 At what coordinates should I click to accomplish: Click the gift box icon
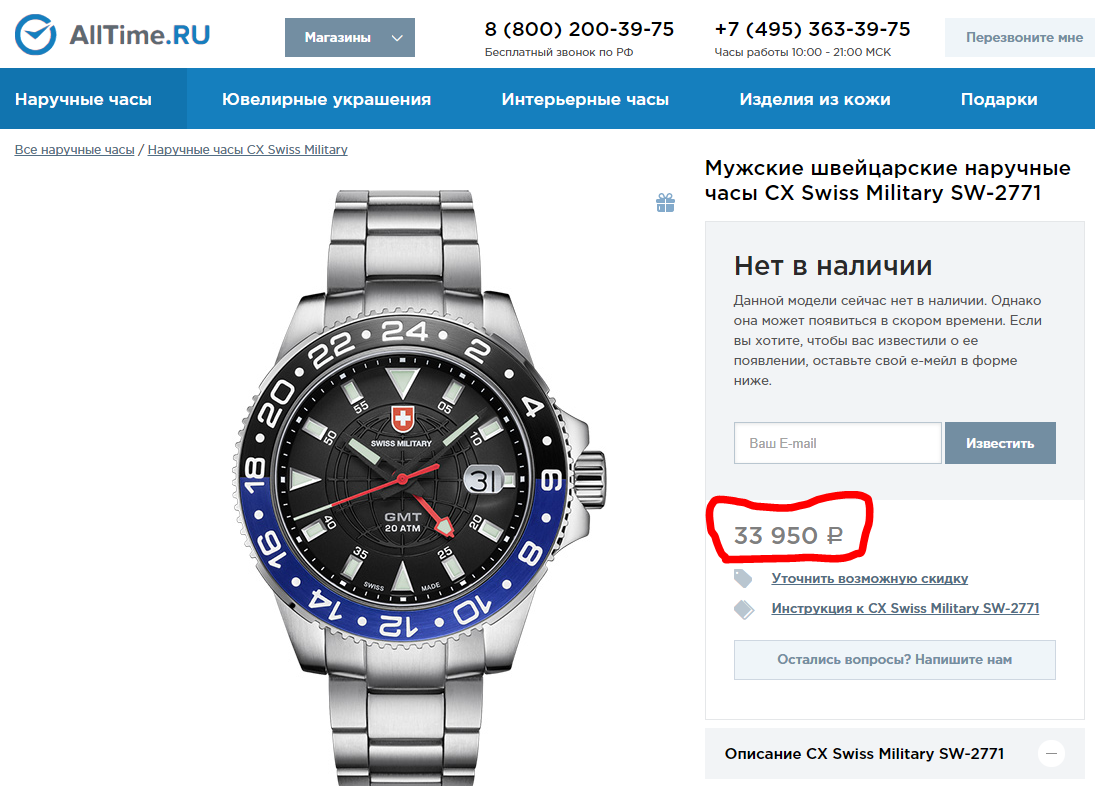(x=665, y=202)
